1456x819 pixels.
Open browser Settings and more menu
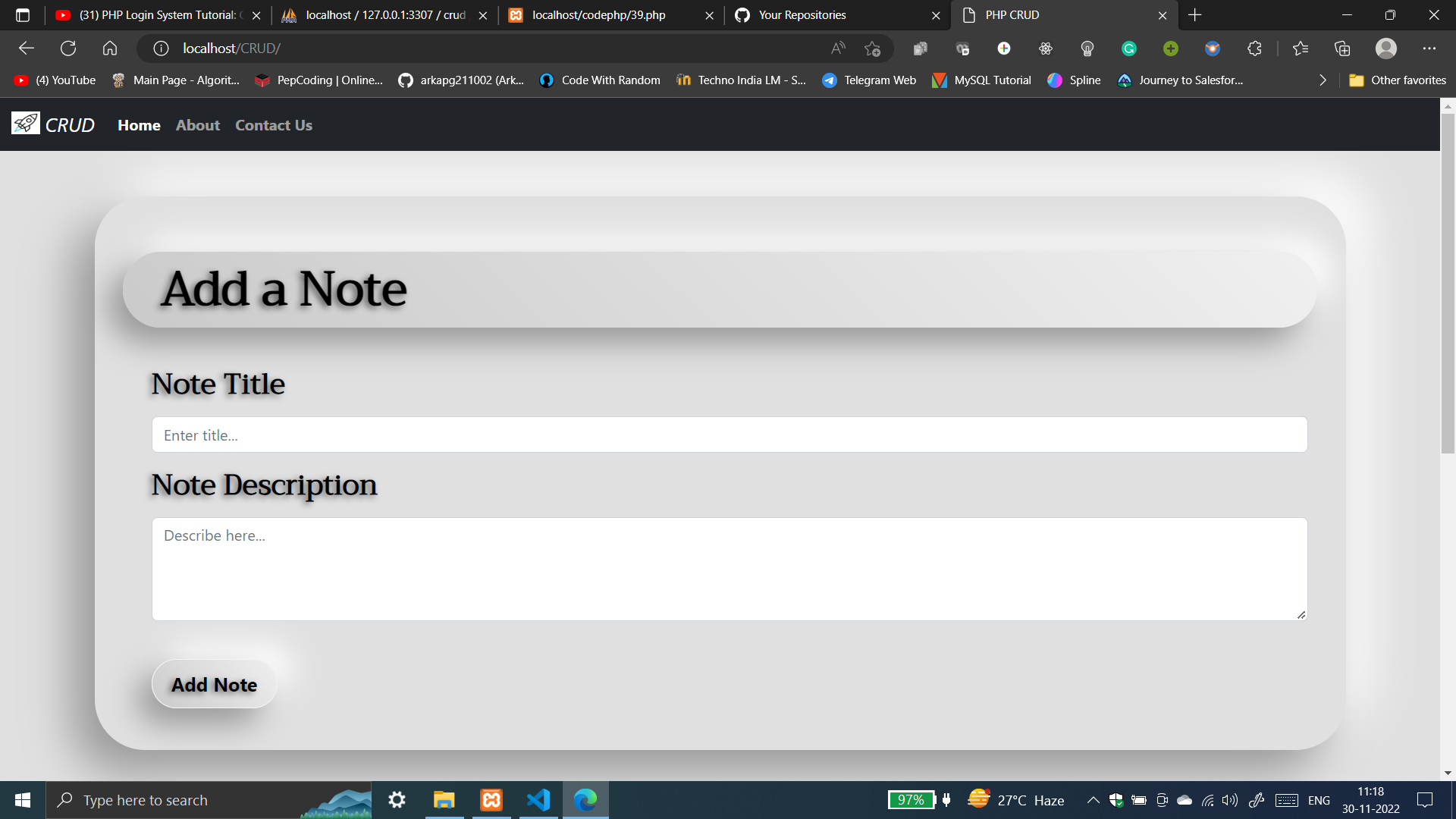pos(1429,49)
